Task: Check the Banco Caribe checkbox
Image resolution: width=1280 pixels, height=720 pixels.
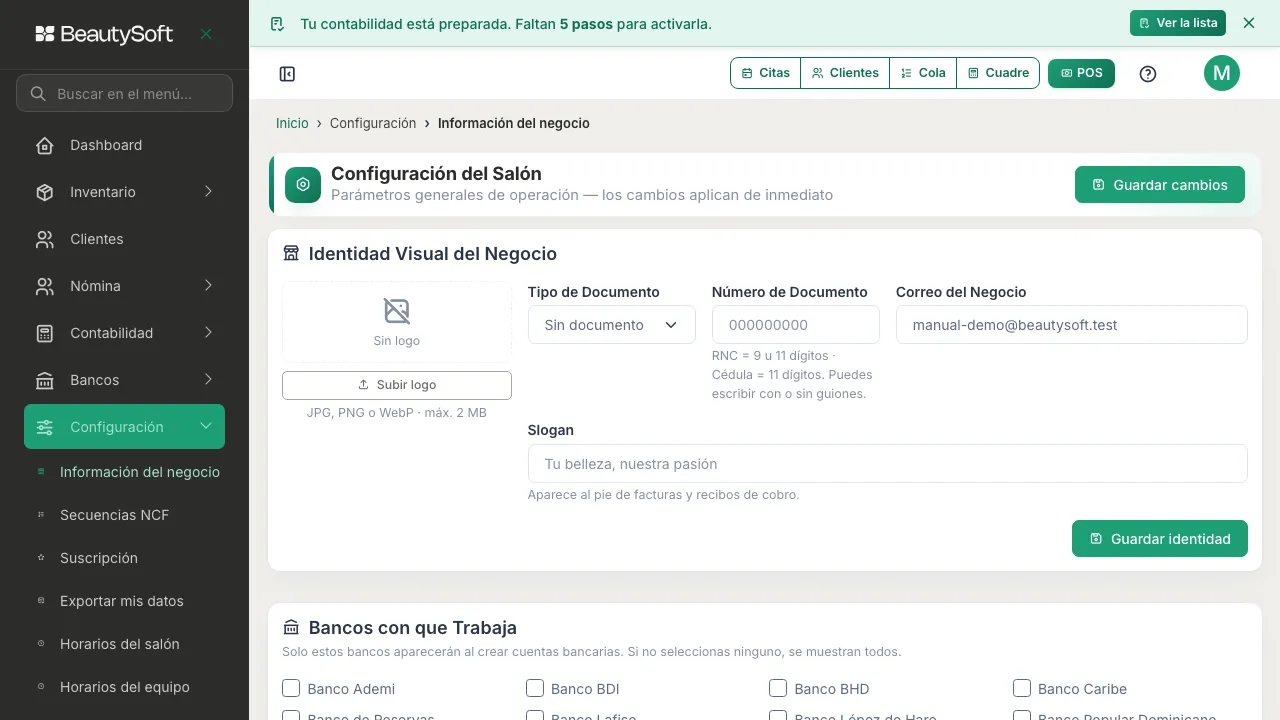Action: tap(1022, 688)
